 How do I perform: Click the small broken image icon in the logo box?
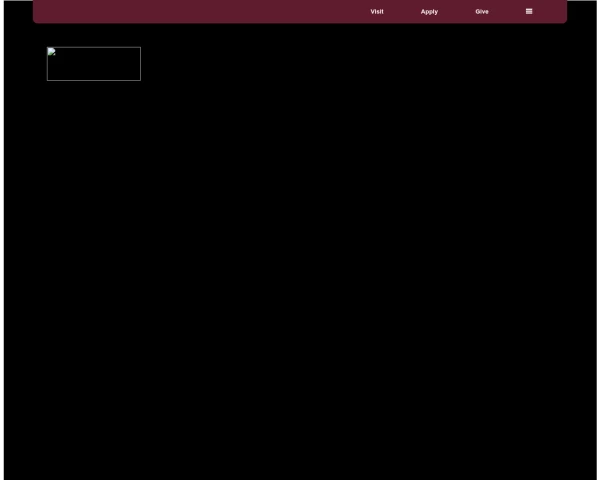click(52, 52)
